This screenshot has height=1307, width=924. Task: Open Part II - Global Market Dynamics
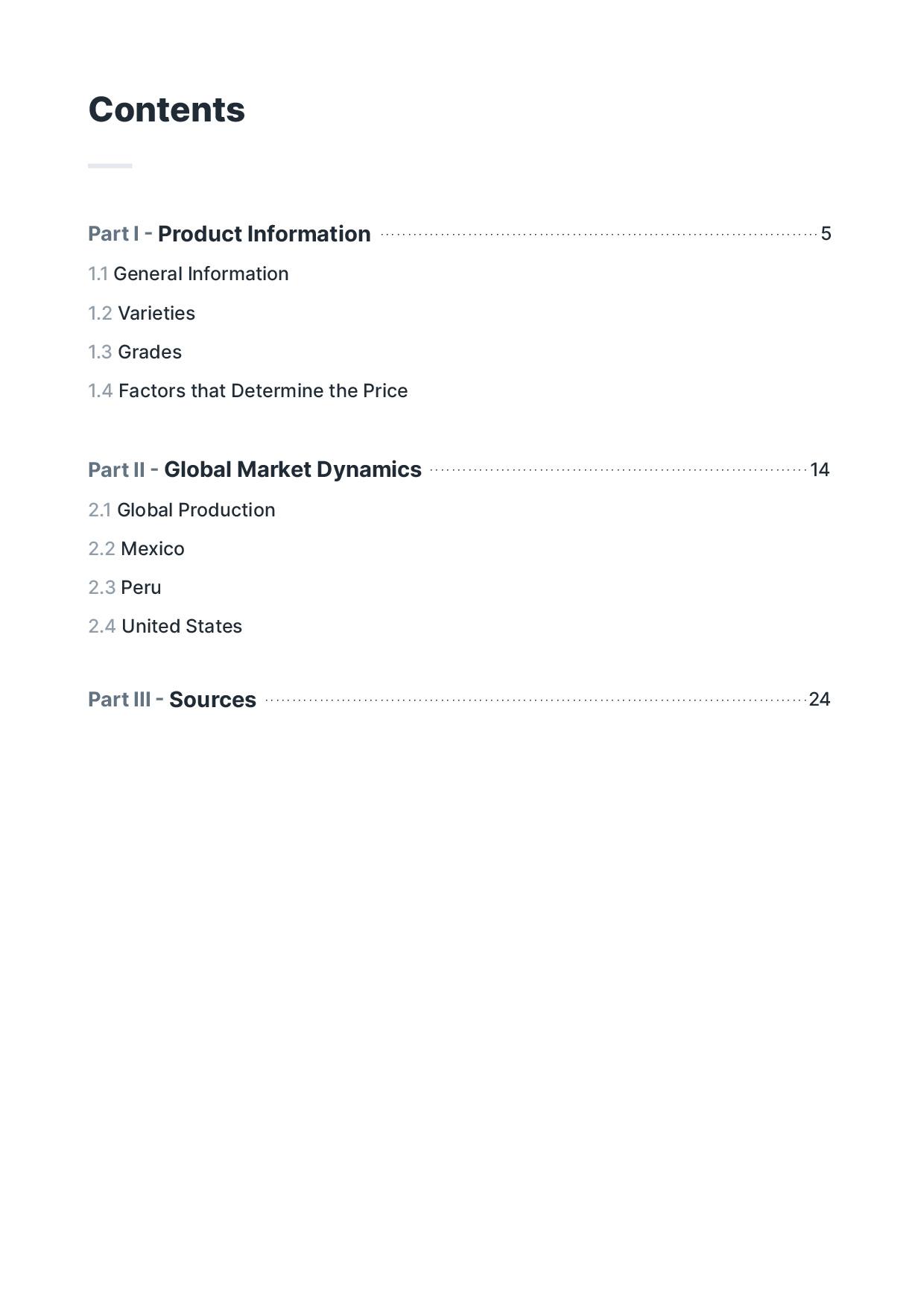(x=255, y=469)
